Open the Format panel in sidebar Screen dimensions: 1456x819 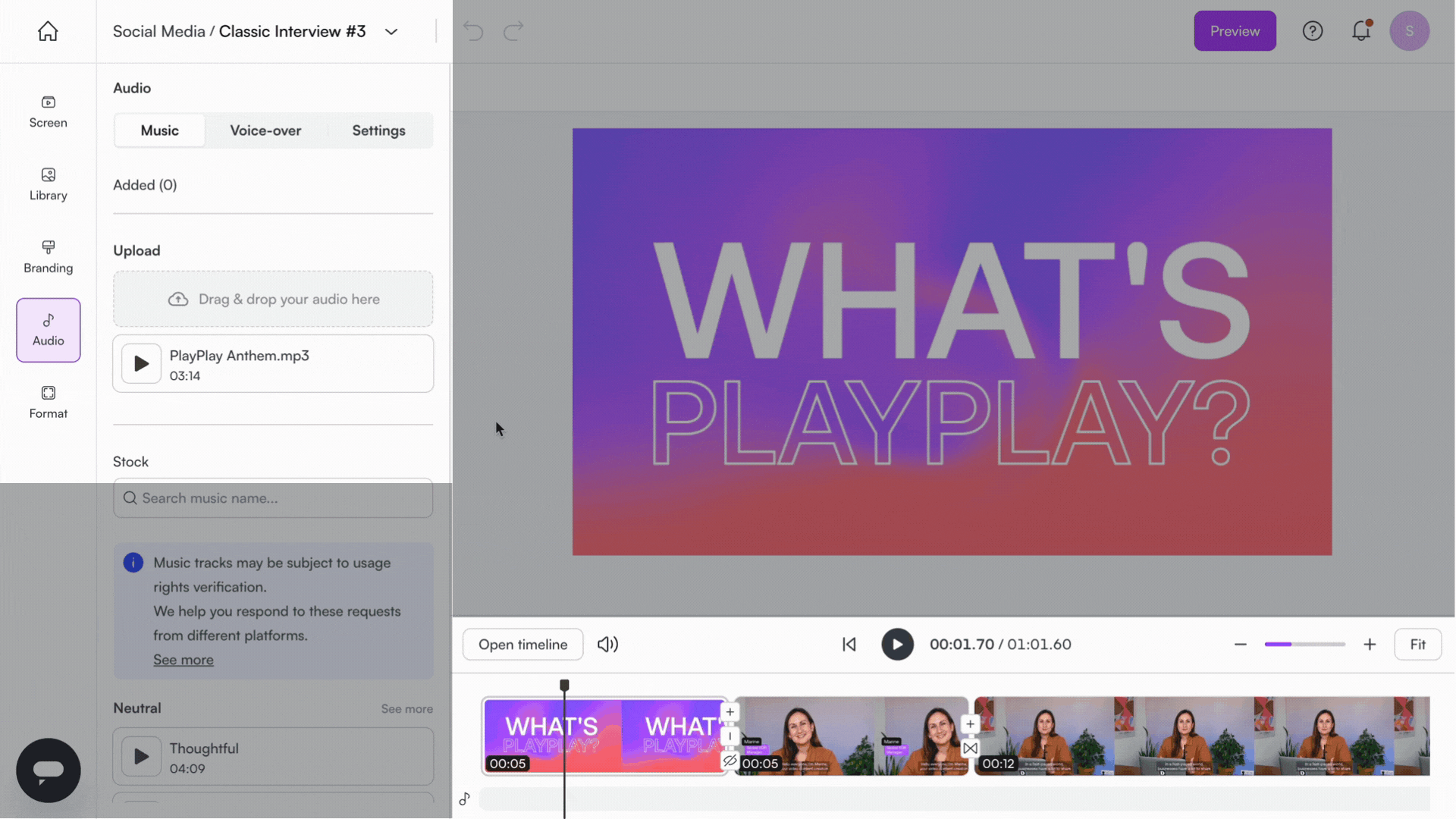pos(48,403)
